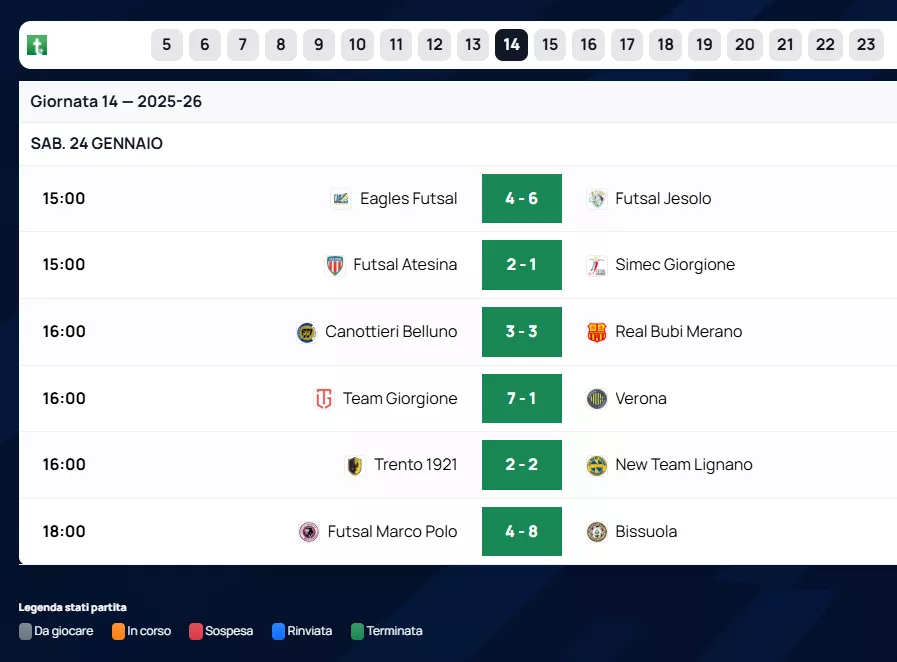Open the 4 - 6 match score

522,199
